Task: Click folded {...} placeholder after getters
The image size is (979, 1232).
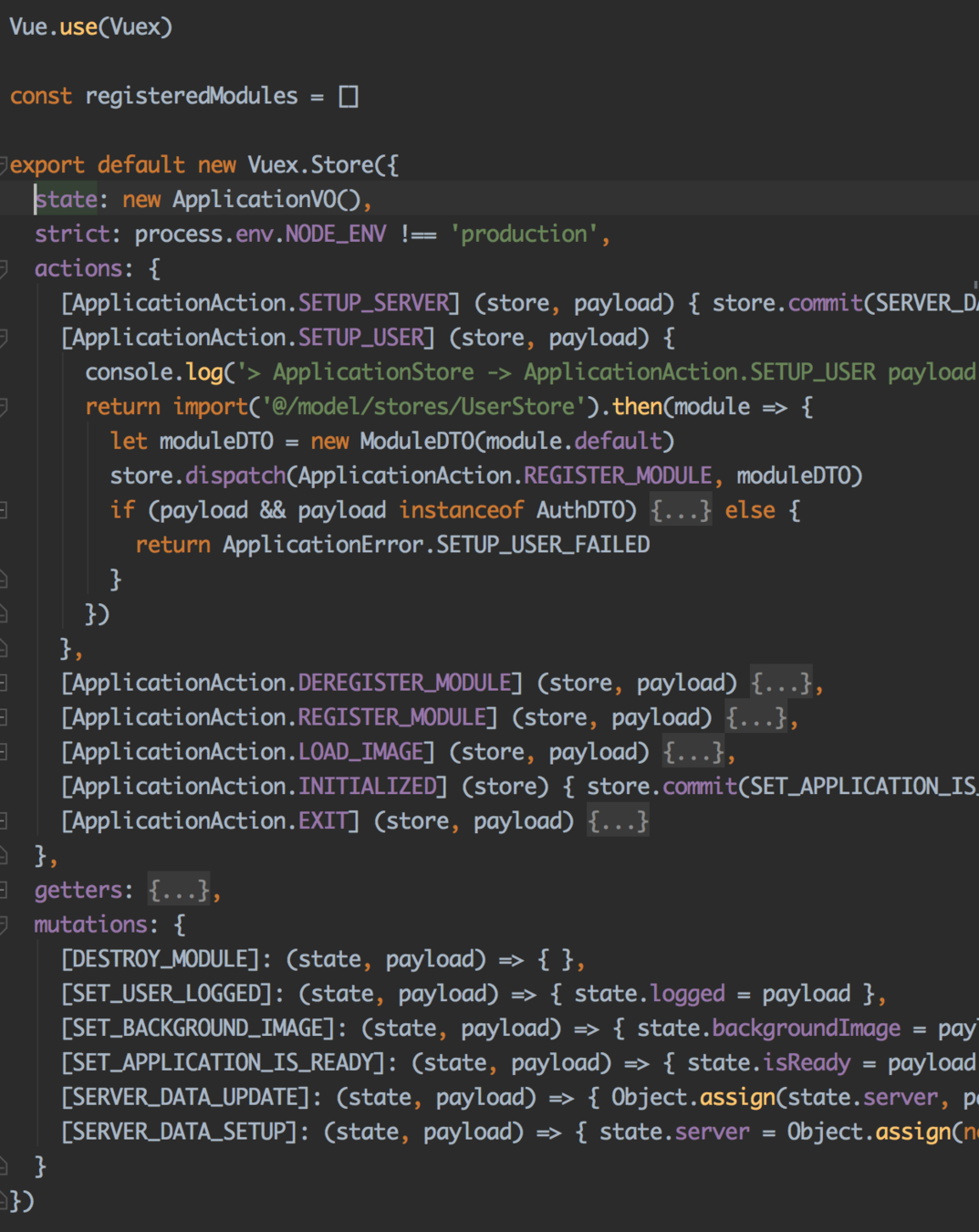Action: click(179, 890)
